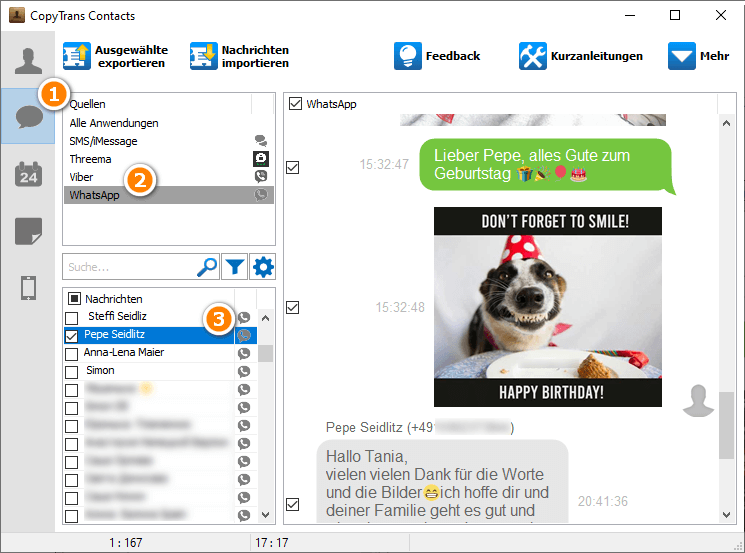Select the Steffi Seidliz conversation
Screen dimensions: 745x553
click(x=117, y=316)
